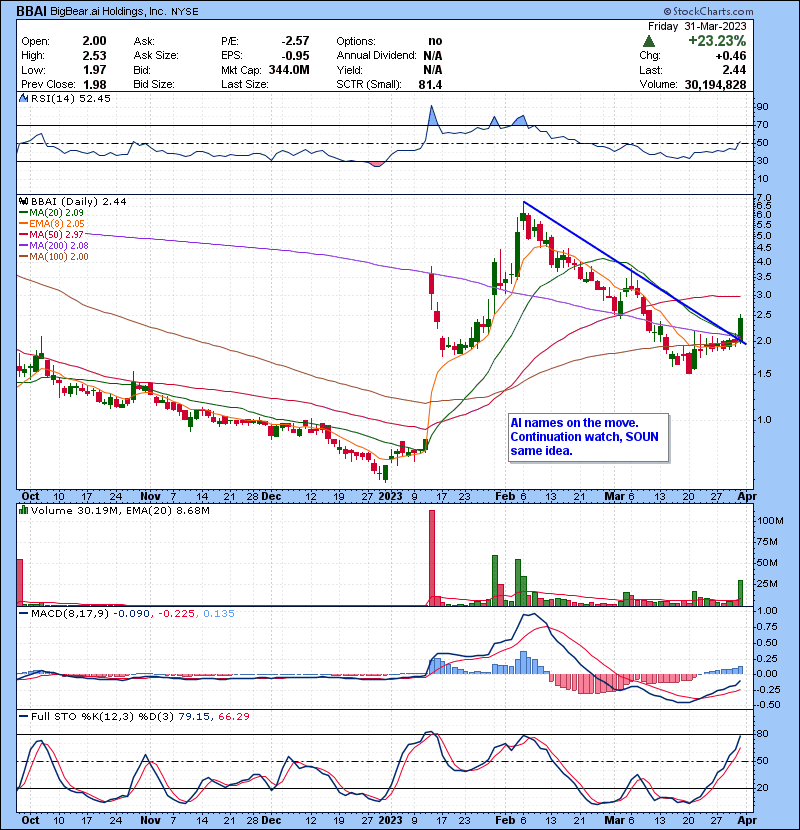Screen dimensions: 800x830
Task: Click the NYSE exchange label
Action: (185, 12)
